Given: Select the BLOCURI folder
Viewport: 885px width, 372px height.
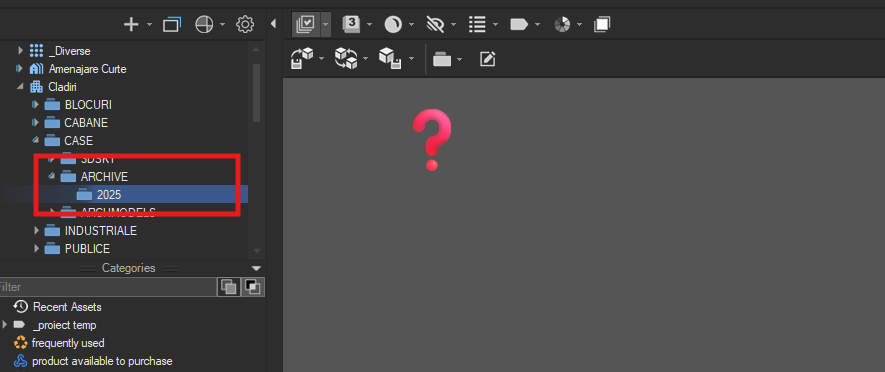Looking at the screenshot, I should 88,105.
